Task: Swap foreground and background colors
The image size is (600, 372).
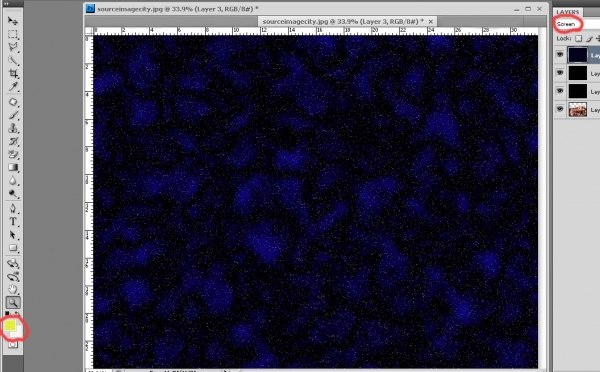Action: click(x=18, y=314)
